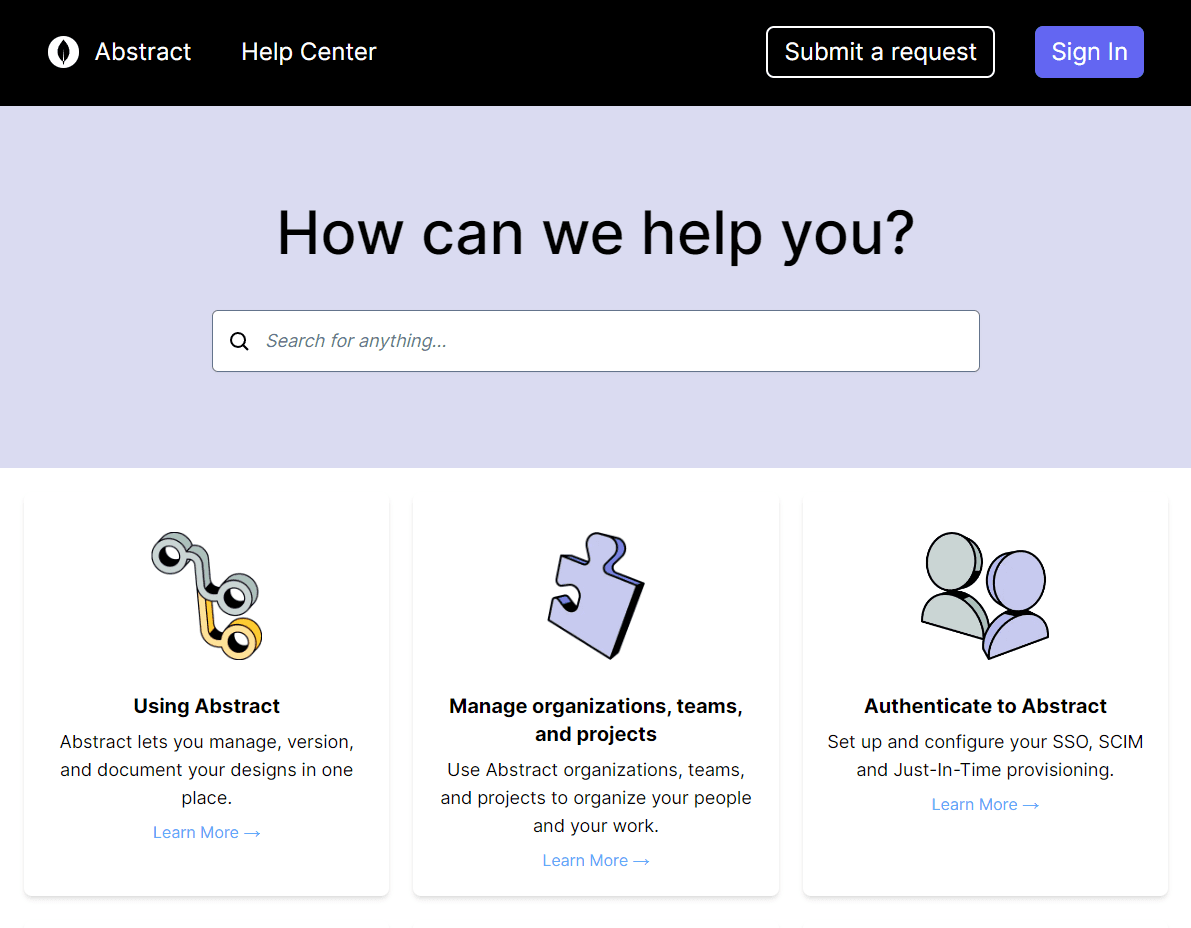The width and height of the screenshot is (1191, 928).
Task: Click text 'Use Abstract organizations, teams,'
Action: 596,770
